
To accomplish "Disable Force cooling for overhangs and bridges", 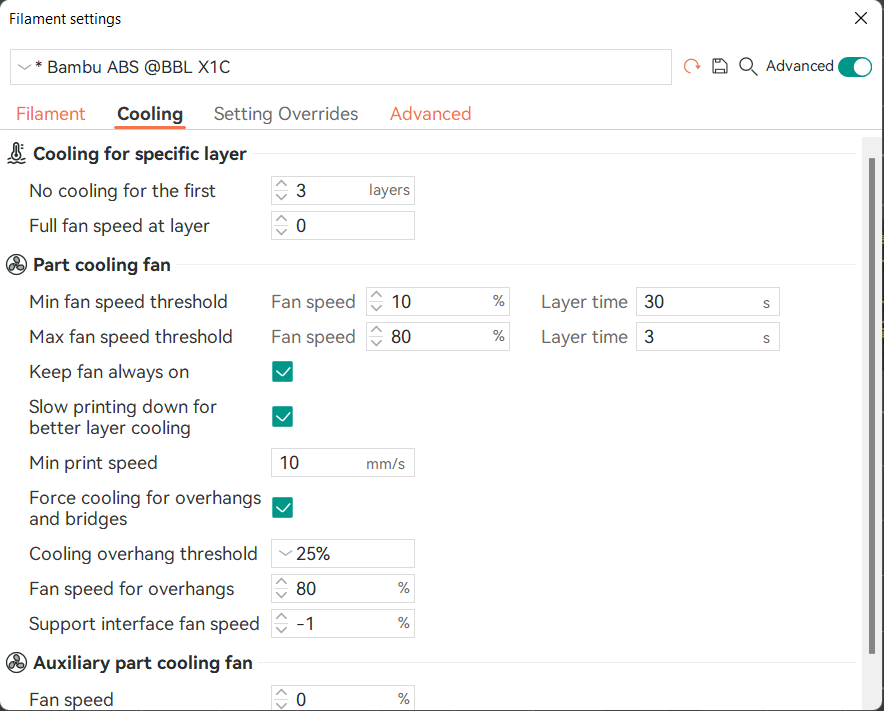I will (x=282, y=507).
